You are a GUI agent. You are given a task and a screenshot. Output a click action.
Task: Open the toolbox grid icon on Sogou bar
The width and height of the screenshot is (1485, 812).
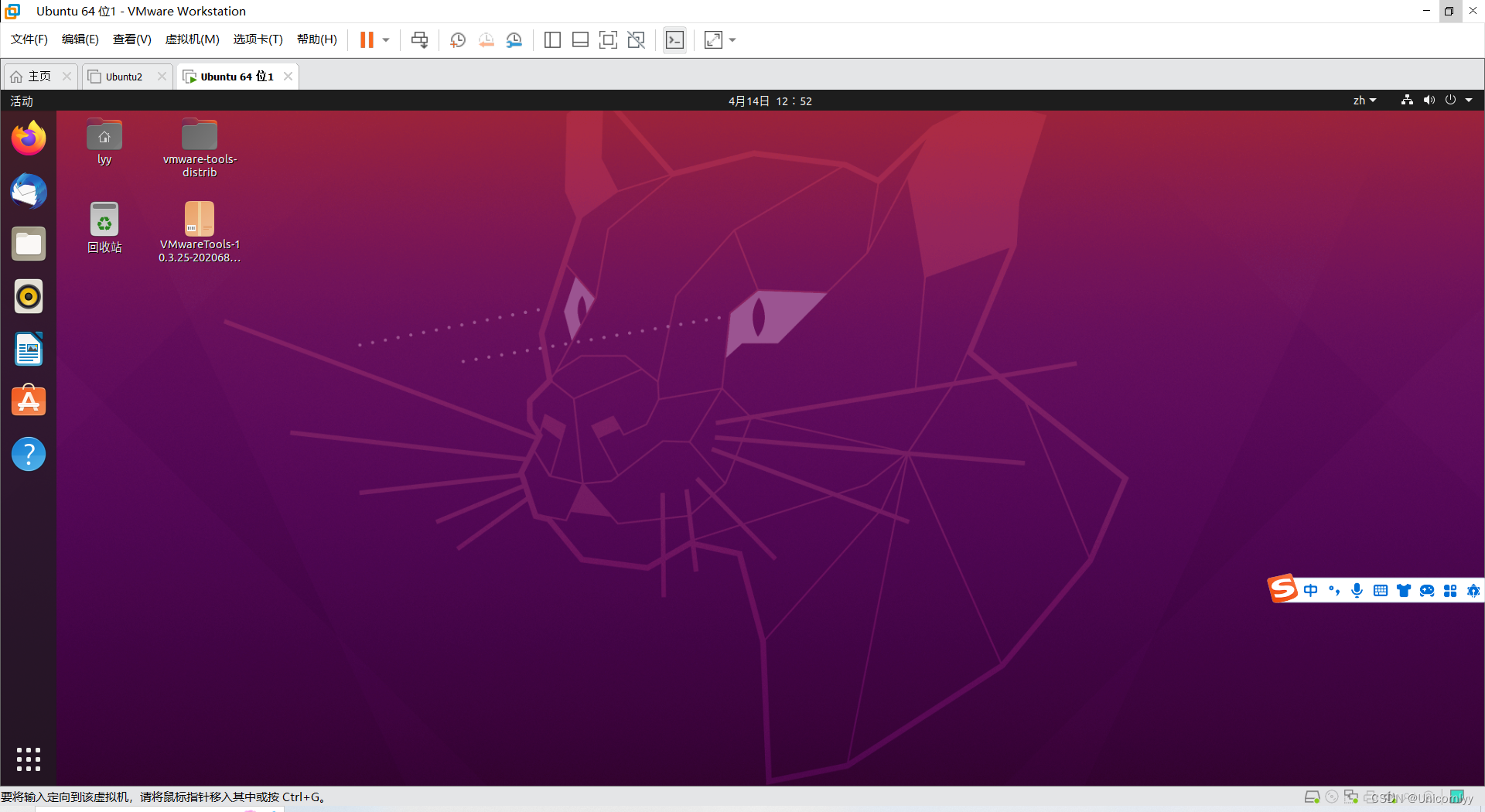(x=1450, y=591)
